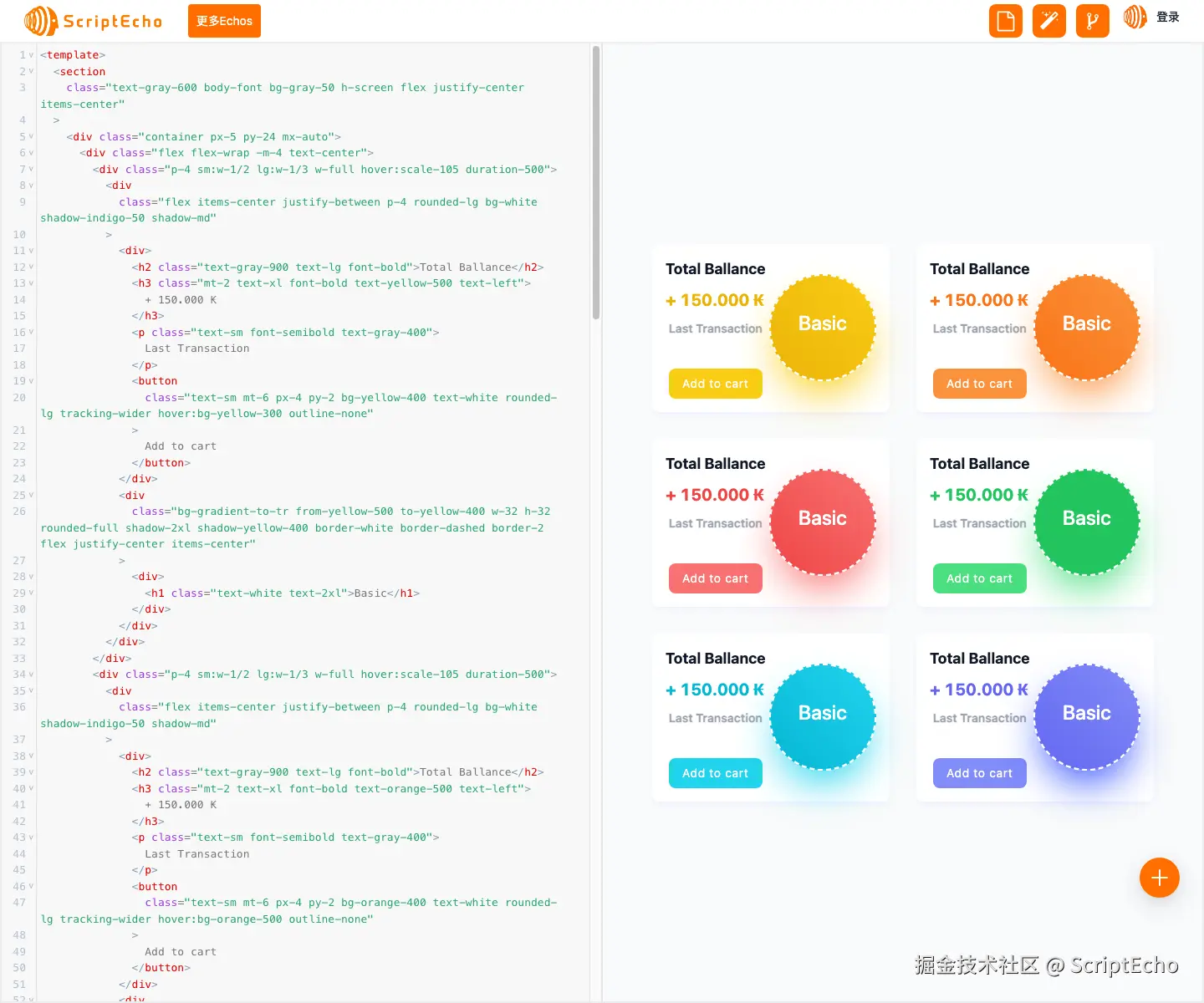The image size is (1204, 1003).
Task: Click '+ 150.000 K' on code line 14
Action: (x=181, y=299)
